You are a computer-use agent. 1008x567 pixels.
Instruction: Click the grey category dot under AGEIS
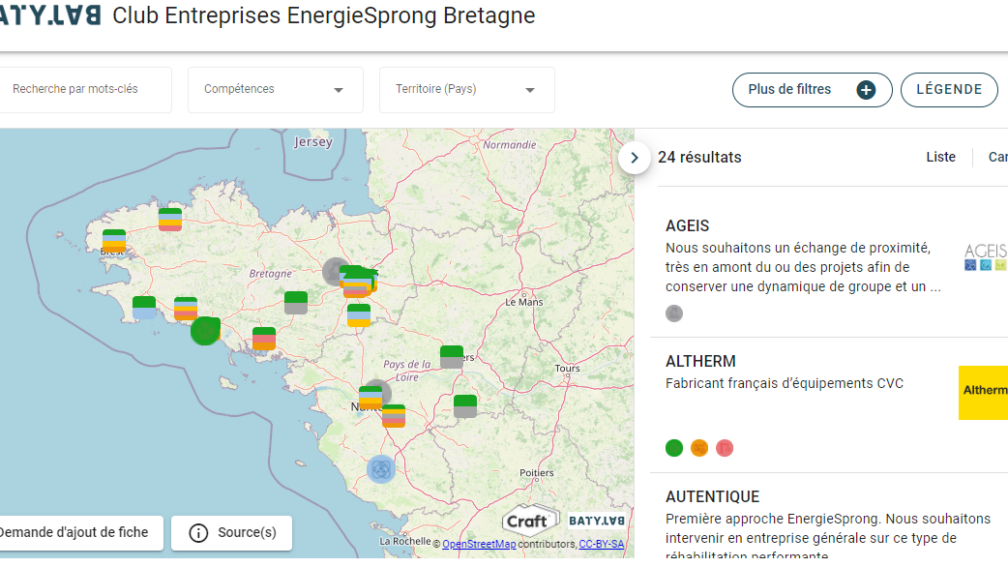tap(674, 314)
